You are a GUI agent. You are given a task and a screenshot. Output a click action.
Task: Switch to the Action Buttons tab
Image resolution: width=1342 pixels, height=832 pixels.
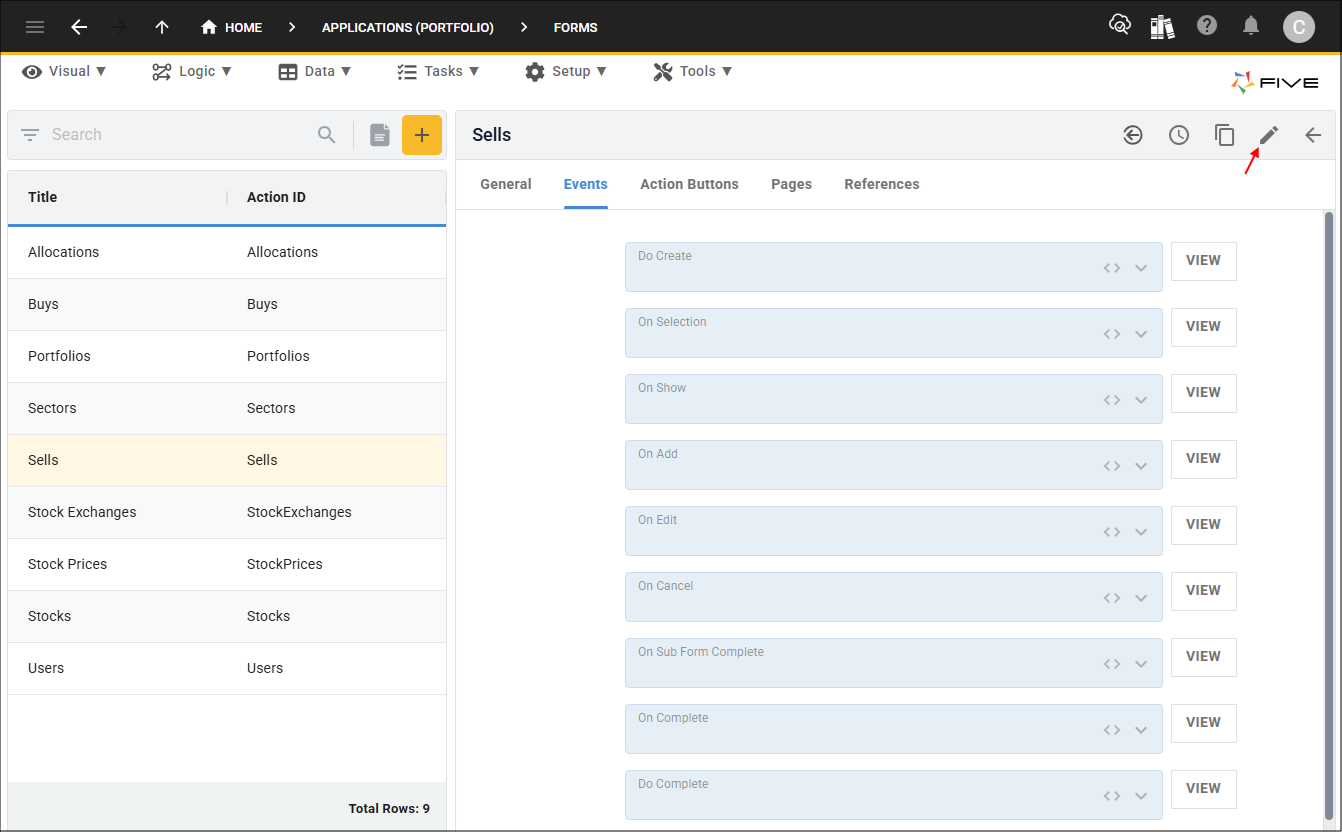(x=689, y=184)
